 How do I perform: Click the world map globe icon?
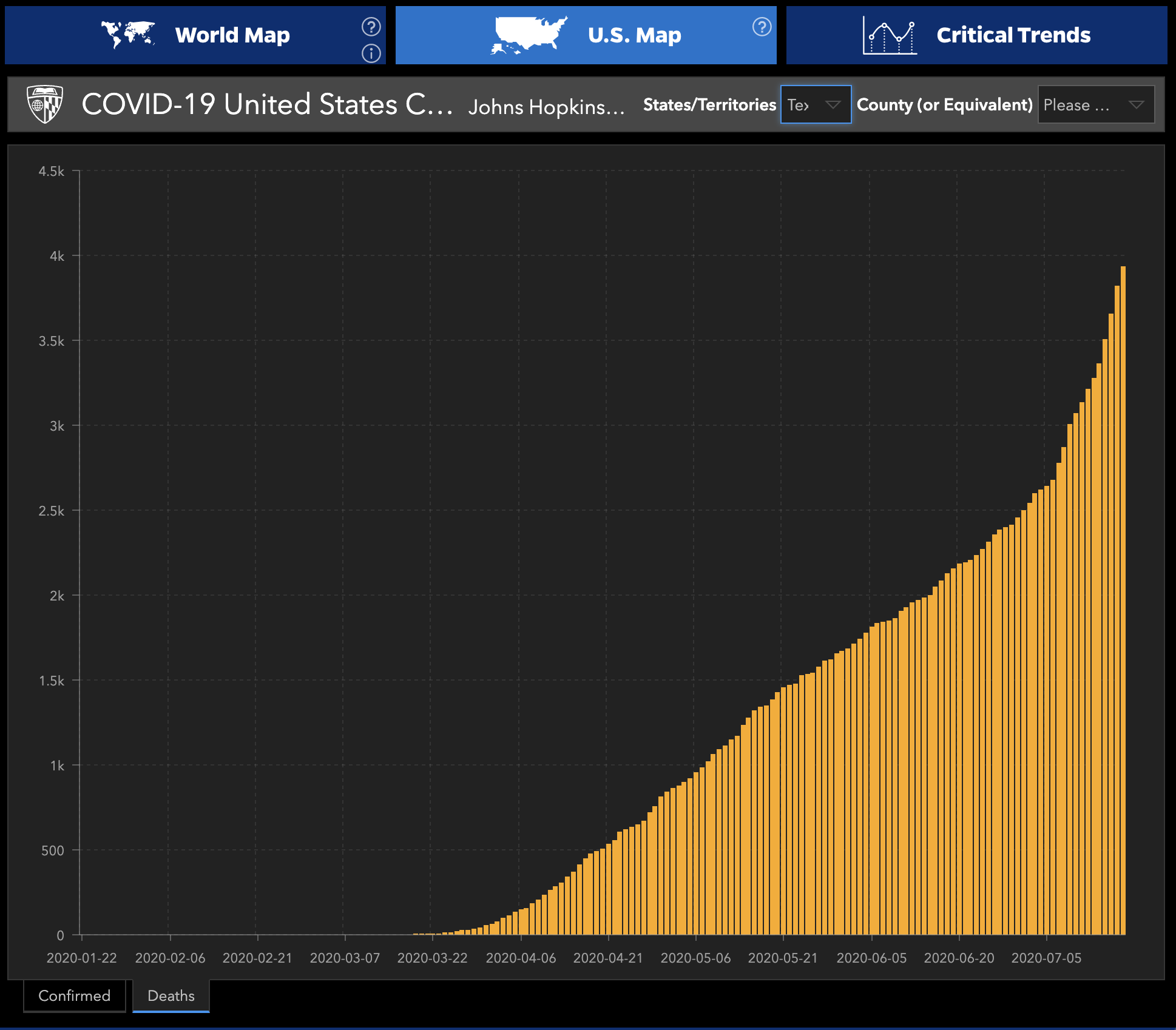[x=128, y=35]
